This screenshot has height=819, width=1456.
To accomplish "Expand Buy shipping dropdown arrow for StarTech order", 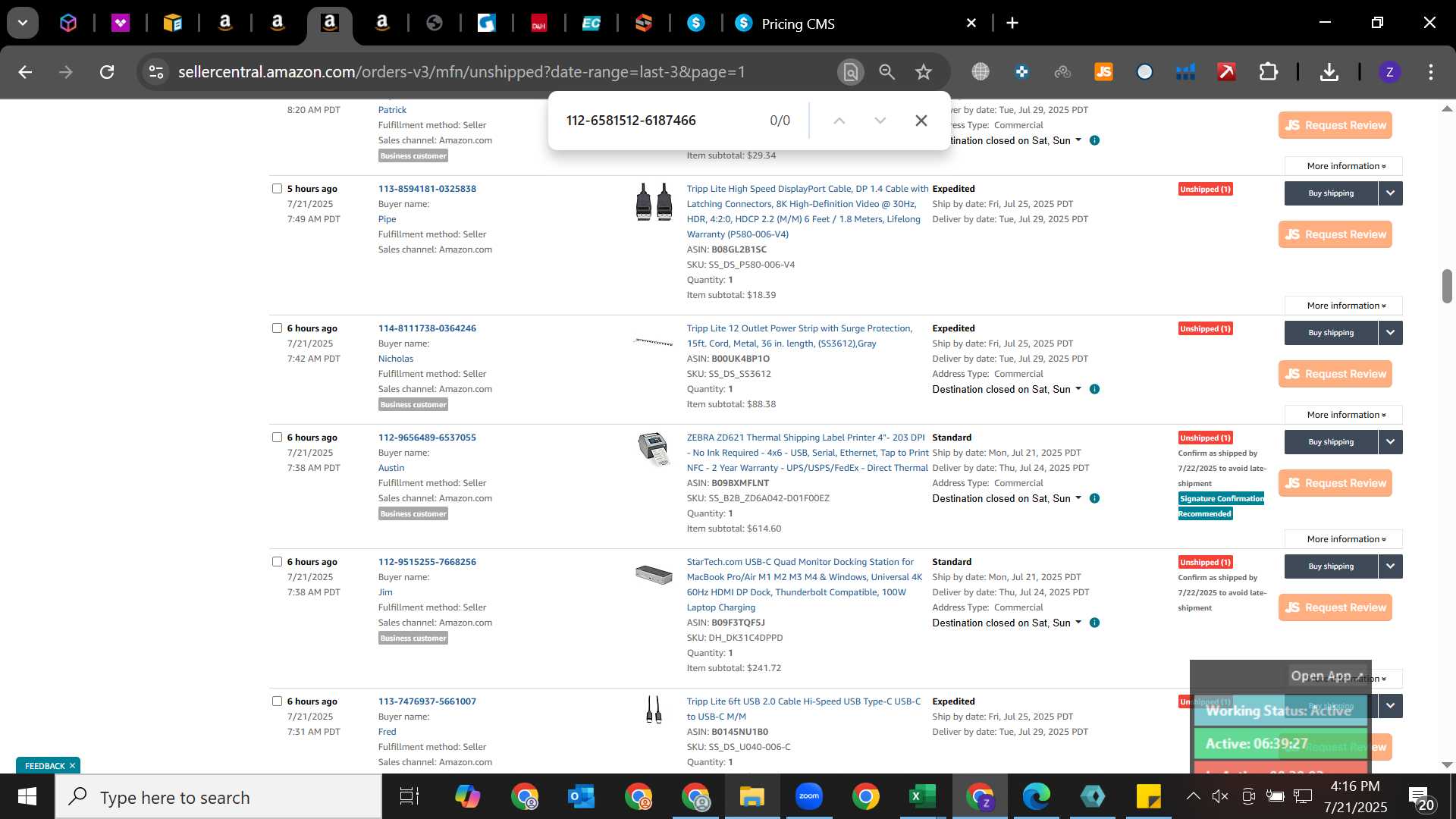I will tap(1391, 566).
